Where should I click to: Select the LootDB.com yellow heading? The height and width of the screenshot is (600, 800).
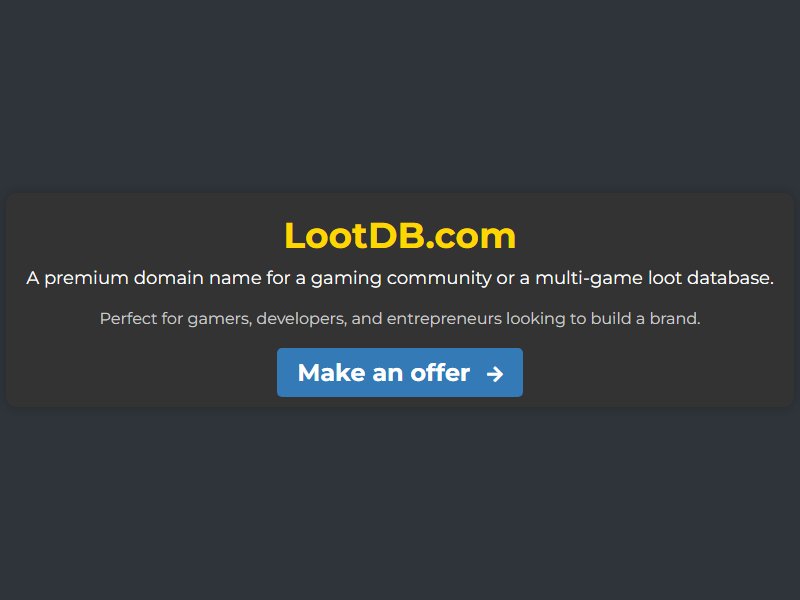(x=400, y=236)
